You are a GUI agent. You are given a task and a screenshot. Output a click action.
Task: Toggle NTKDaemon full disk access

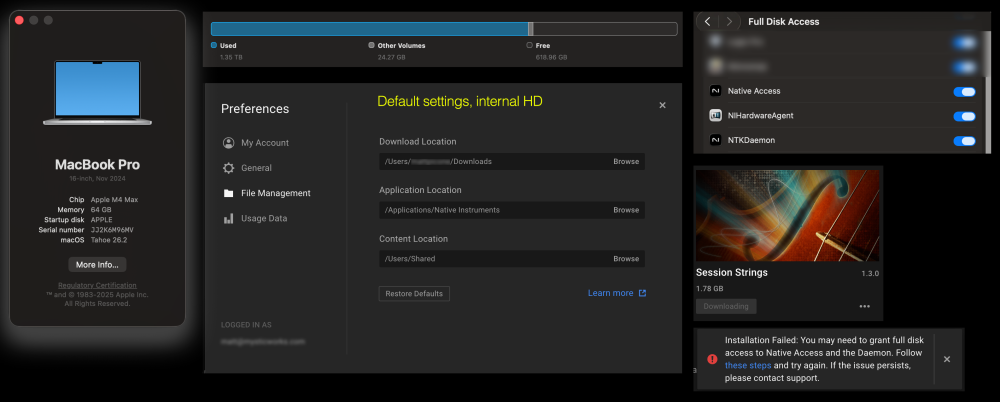[964, 140]
